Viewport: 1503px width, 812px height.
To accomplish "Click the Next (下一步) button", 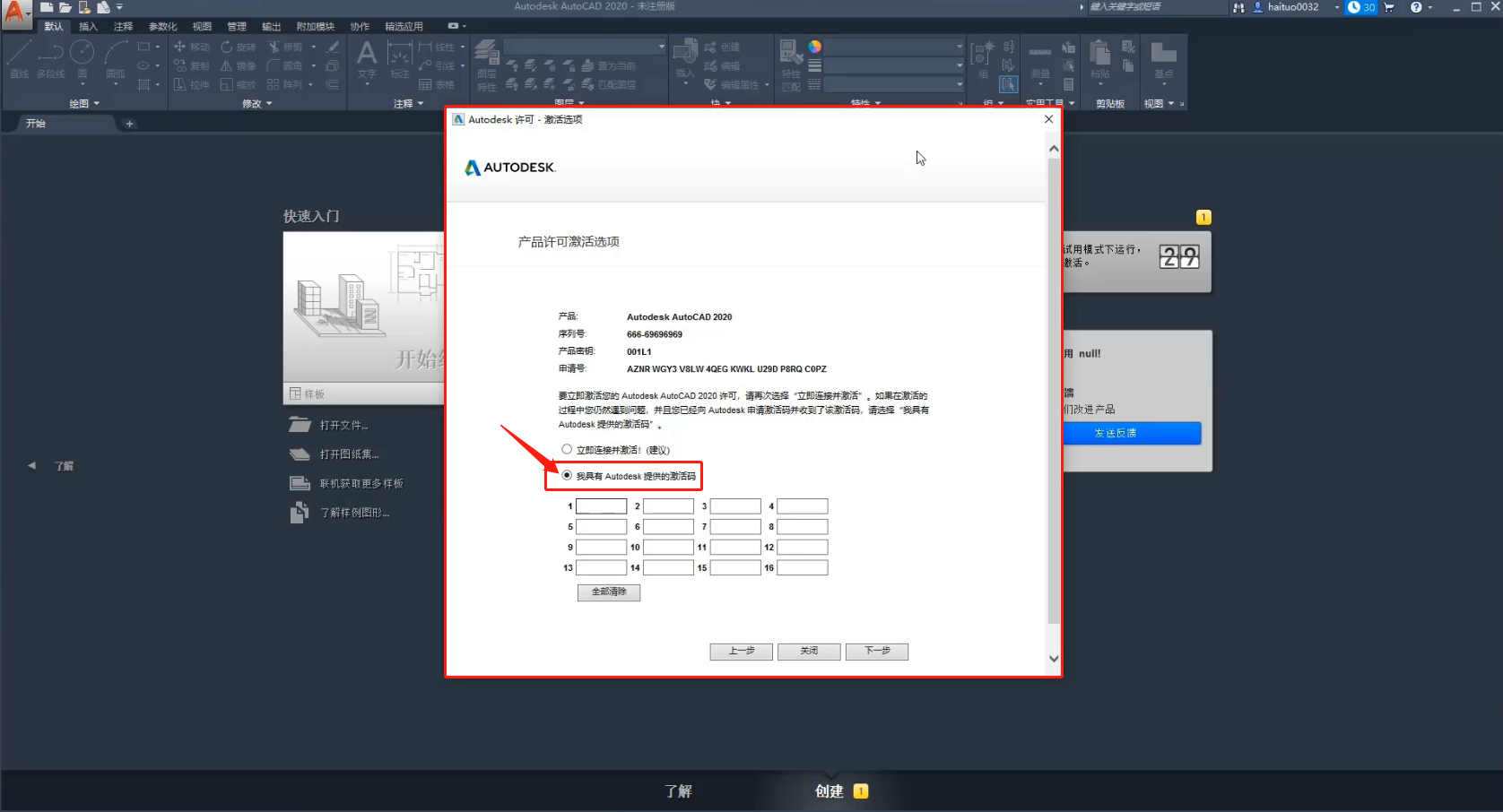I will 877,651.
